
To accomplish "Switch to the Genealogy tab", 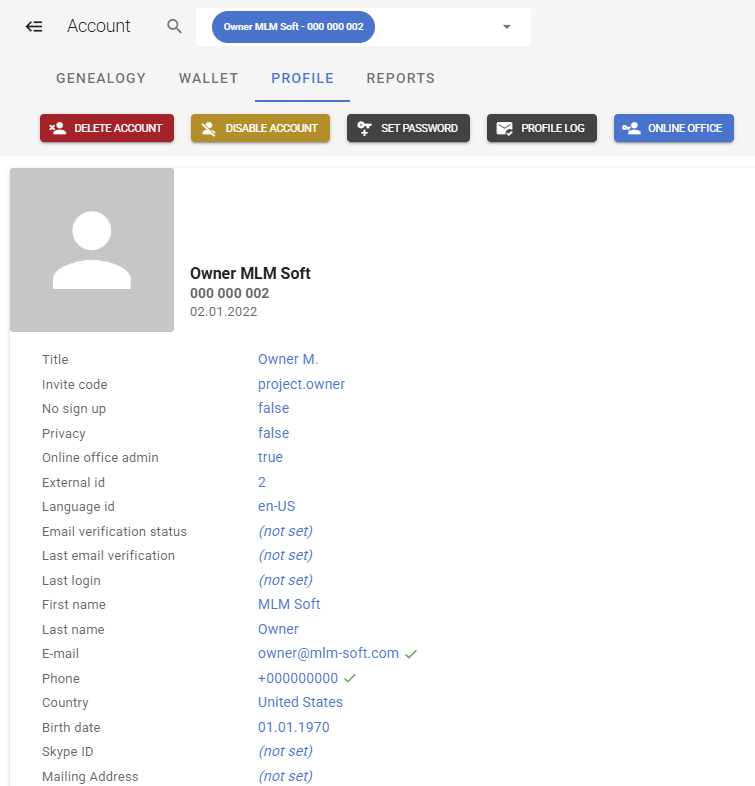I will click(101, 78).
